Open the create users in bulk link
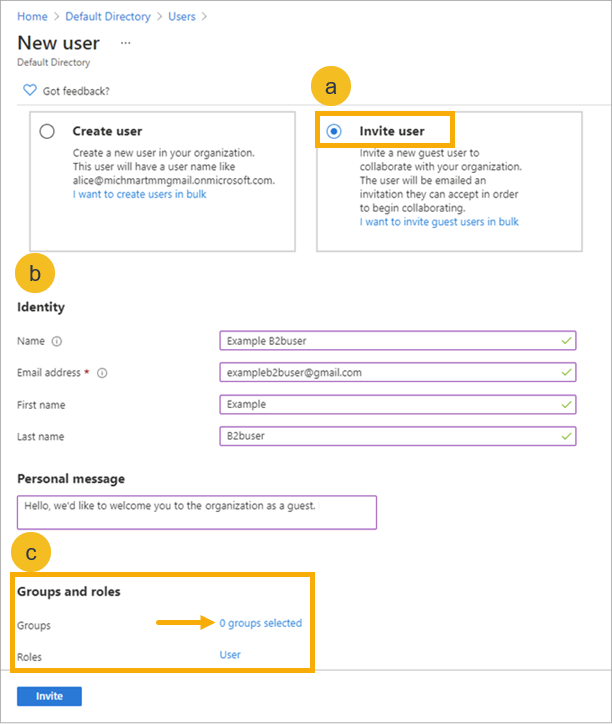Screen dimensions: 612x724 tap(139, 194)
